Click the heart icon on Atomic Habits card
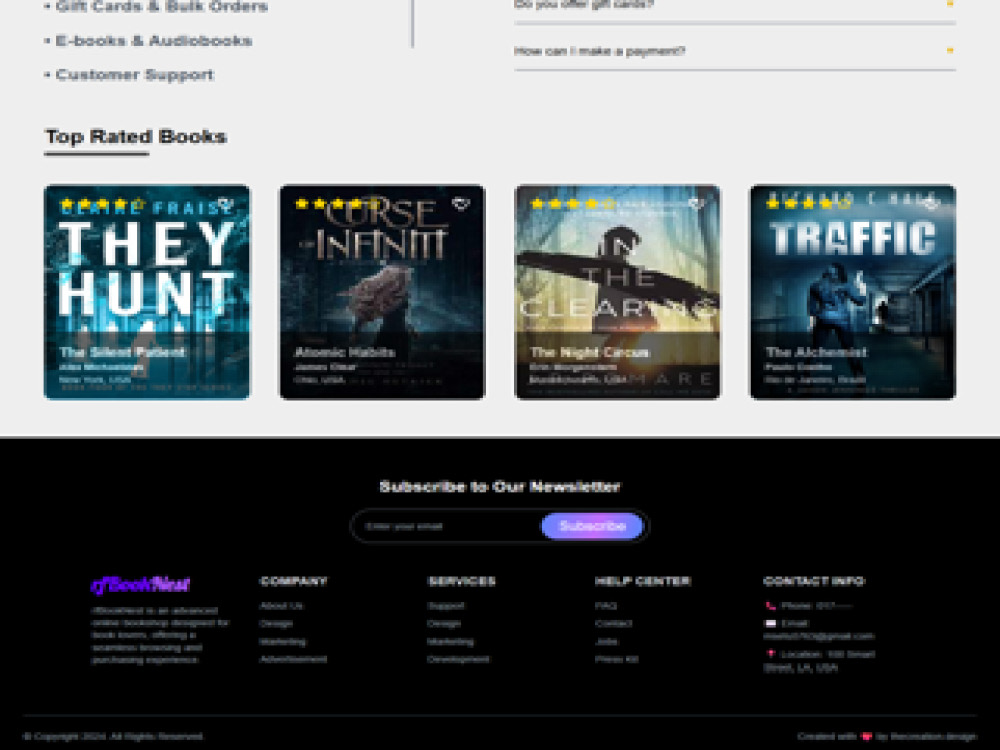The image size is (1000, 750). pos(461,204)
